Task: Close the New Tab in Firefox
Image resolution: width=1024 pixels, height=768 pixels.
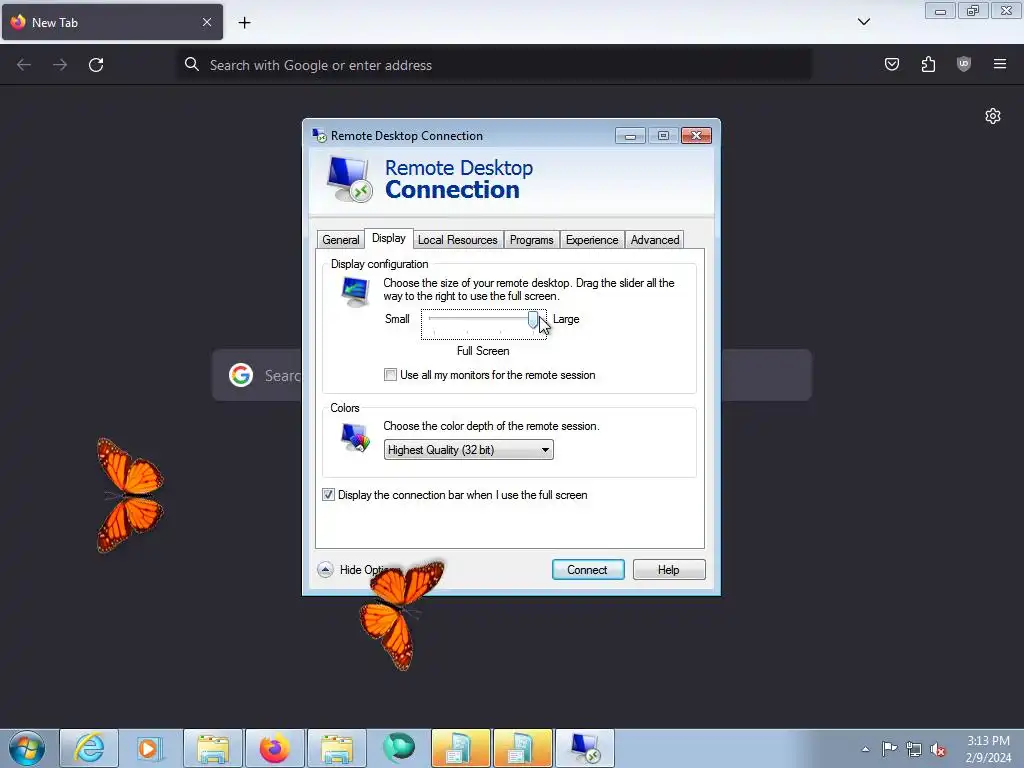Action: (207, 22)
